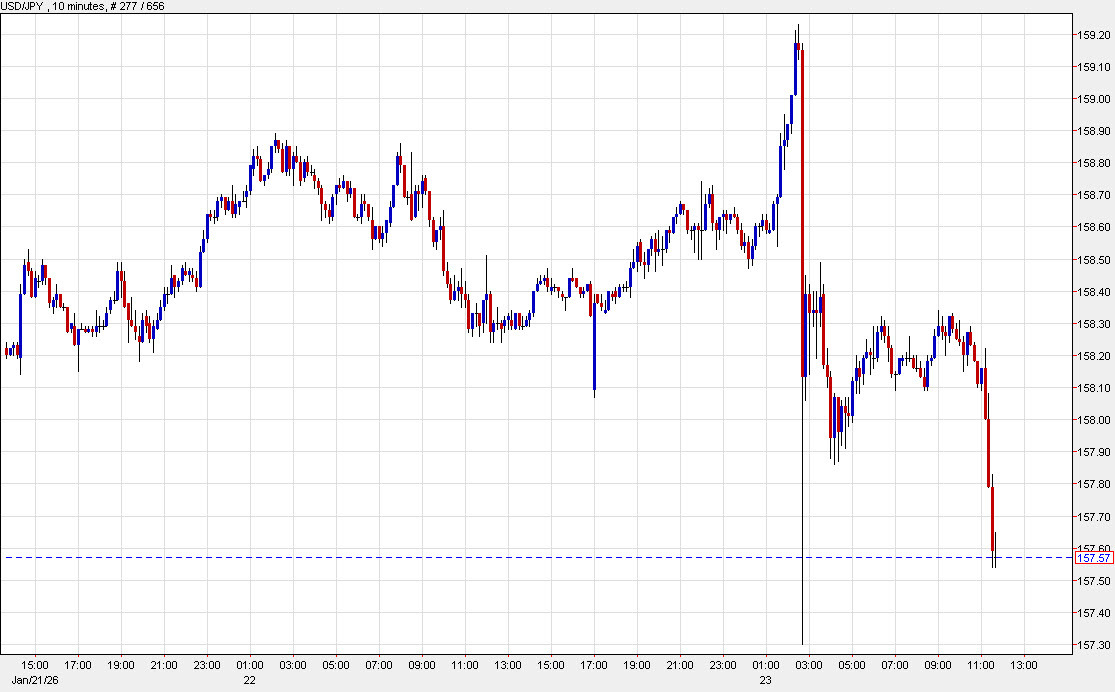Click the 13:00 time label at far right
The height and width of the screenshot is (692, 1115).
click(1025, 664)
